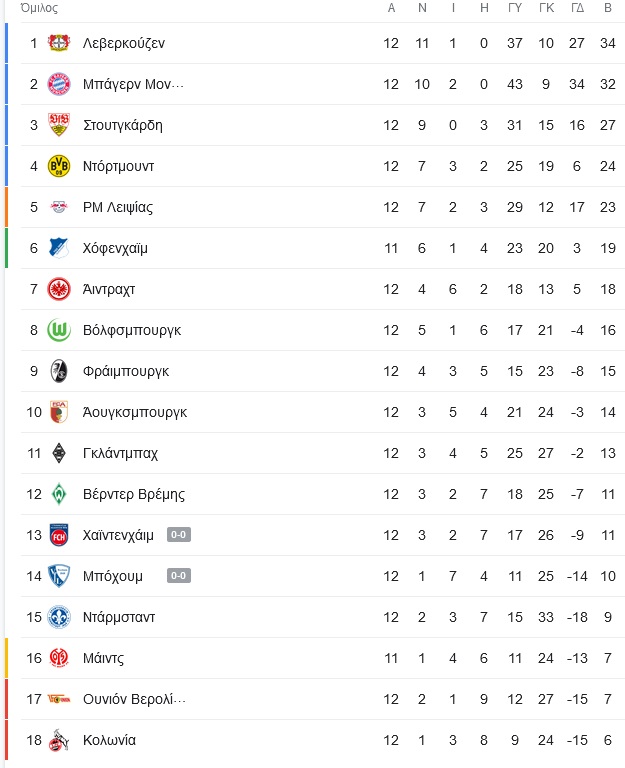
Task: Click the Bayer Leverkusen club logo
Action: [59, 43]
